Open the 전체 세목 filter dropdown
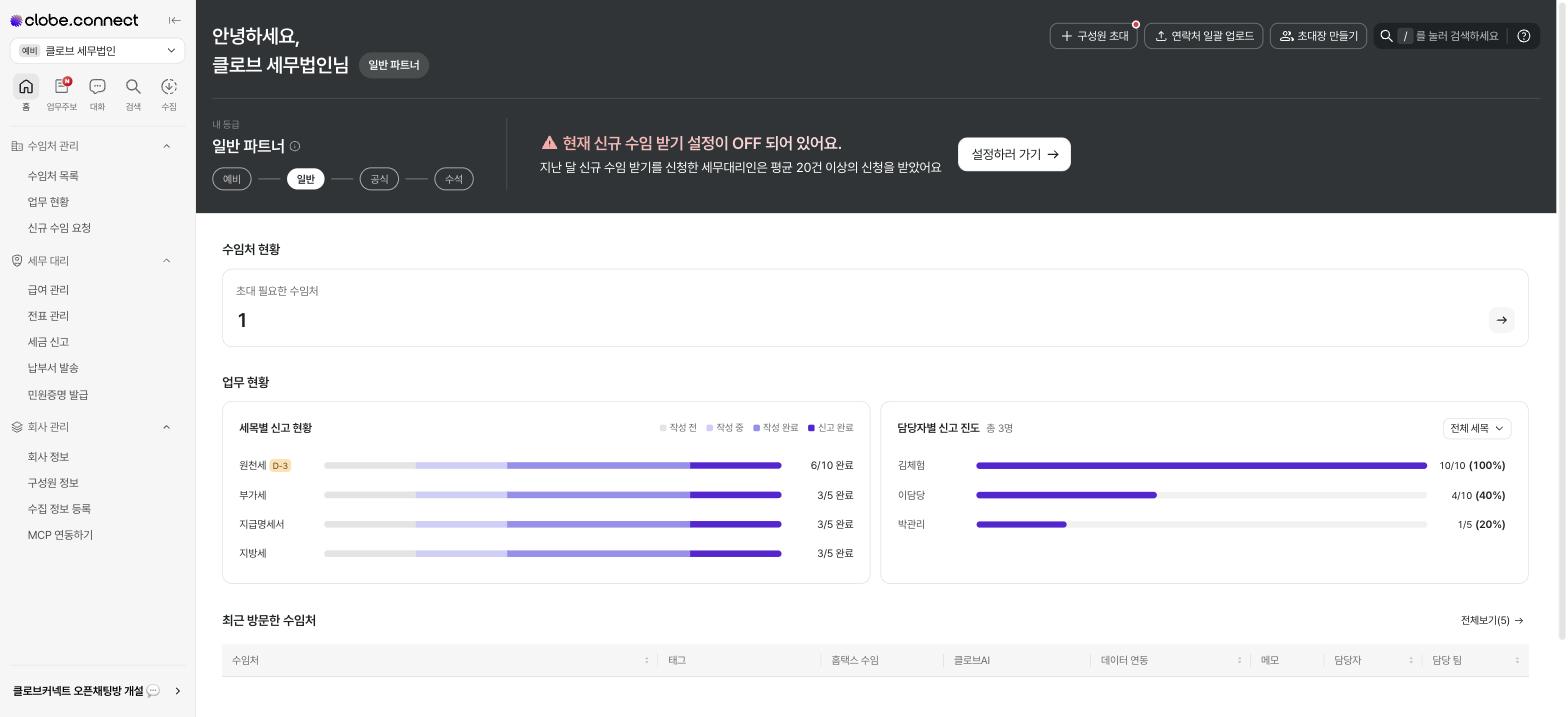Image resolution: width=1568 pixels, height=717 pixels. [x=1477, y=428]
